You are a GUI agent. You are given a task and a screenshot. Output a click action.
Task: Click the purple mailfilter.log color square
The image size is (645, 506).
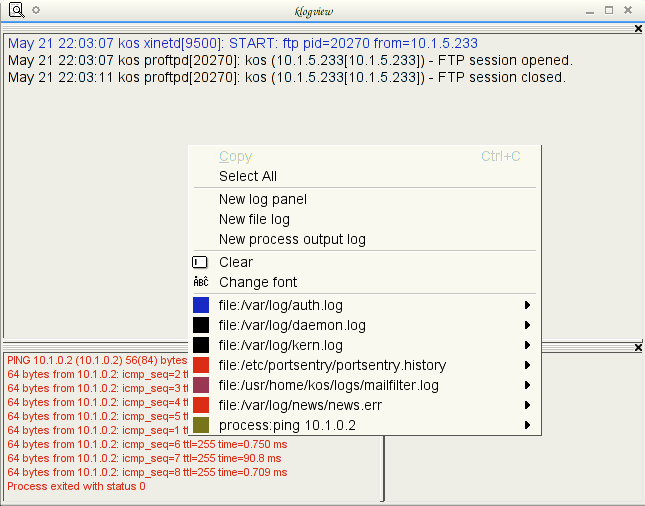[201, 385]
